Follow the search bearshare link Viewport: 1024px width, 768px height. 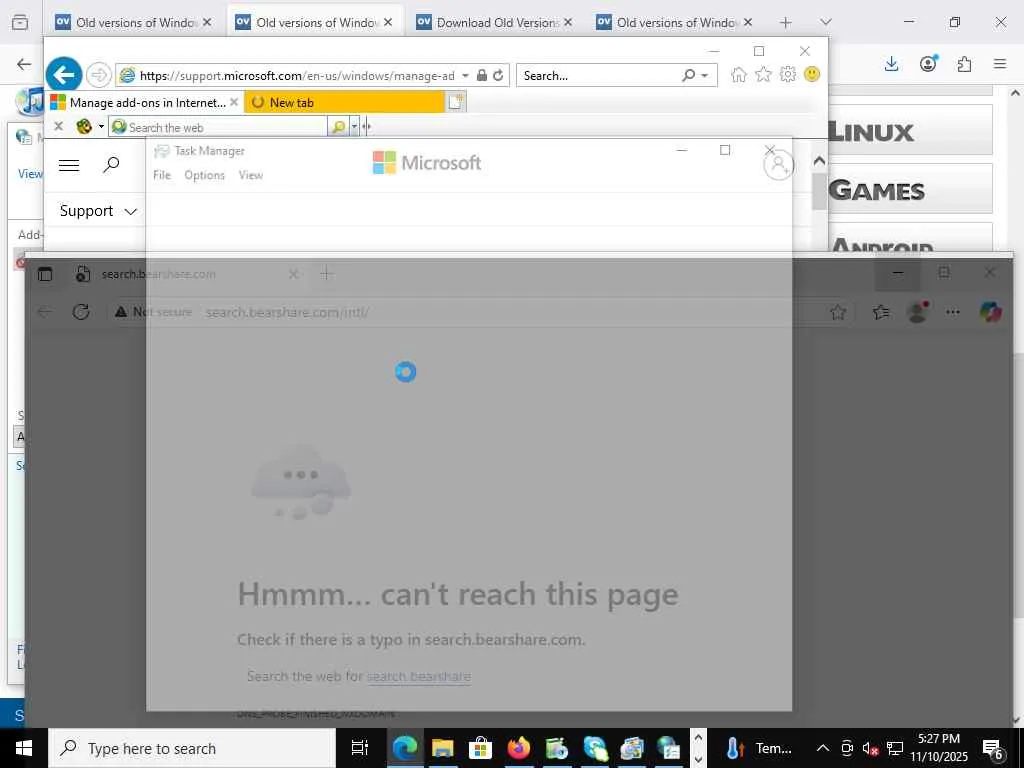419,676
